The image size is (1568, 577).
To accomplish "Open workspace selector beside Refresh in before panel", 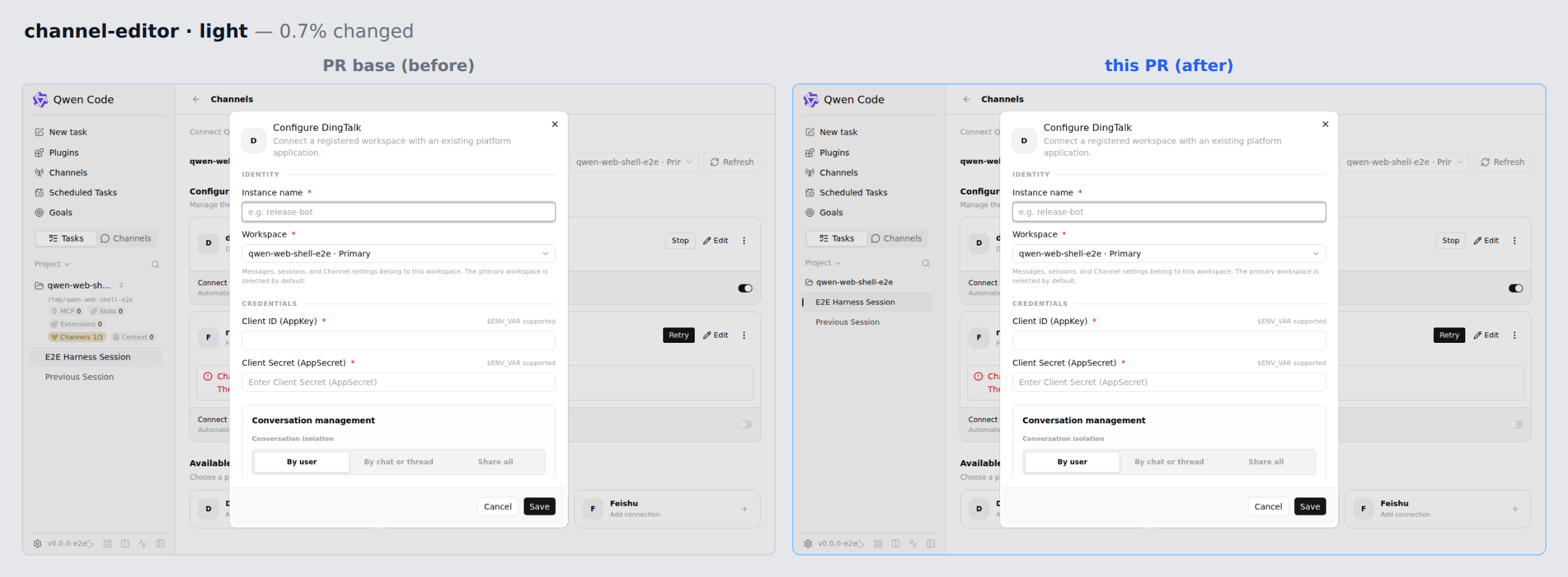I will tap(634, 162).
